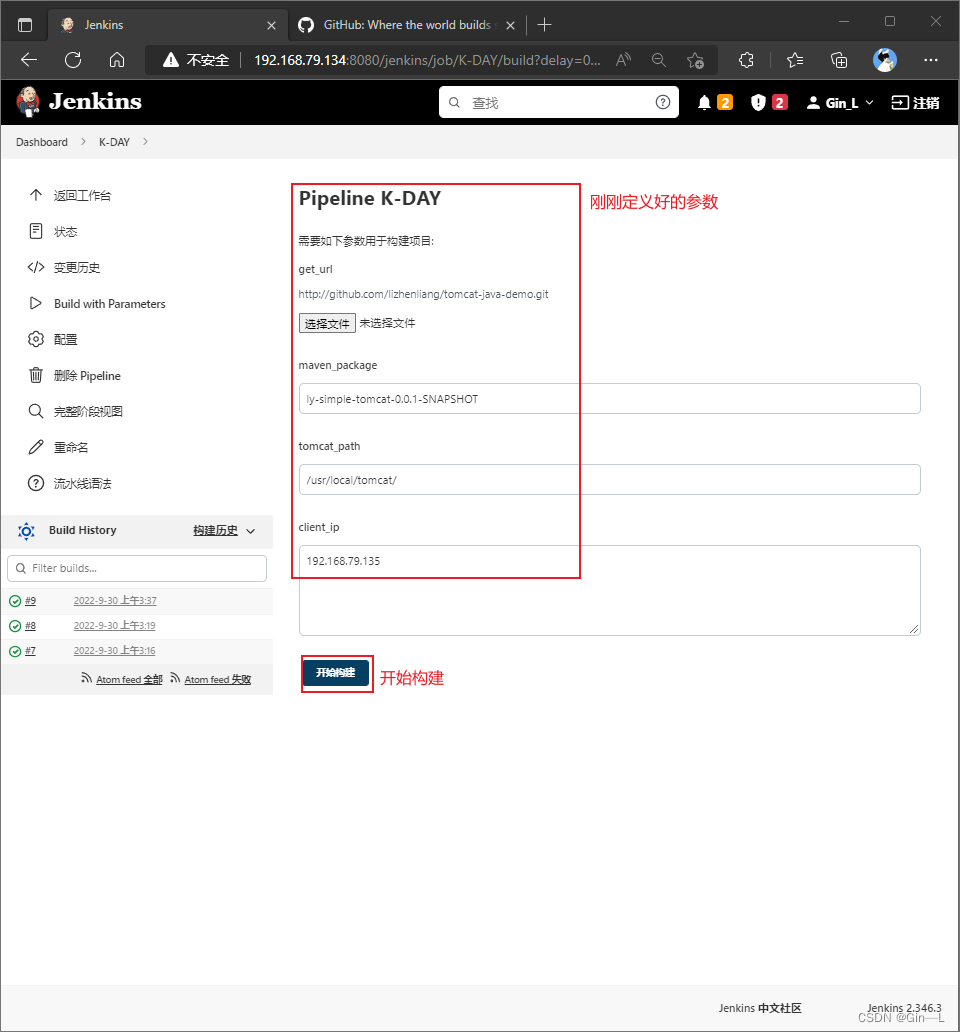Image resolution: width=960 pixels, height=1032 pixels.
Task: Click the browser address bar URL
Action: coord(427,61)
